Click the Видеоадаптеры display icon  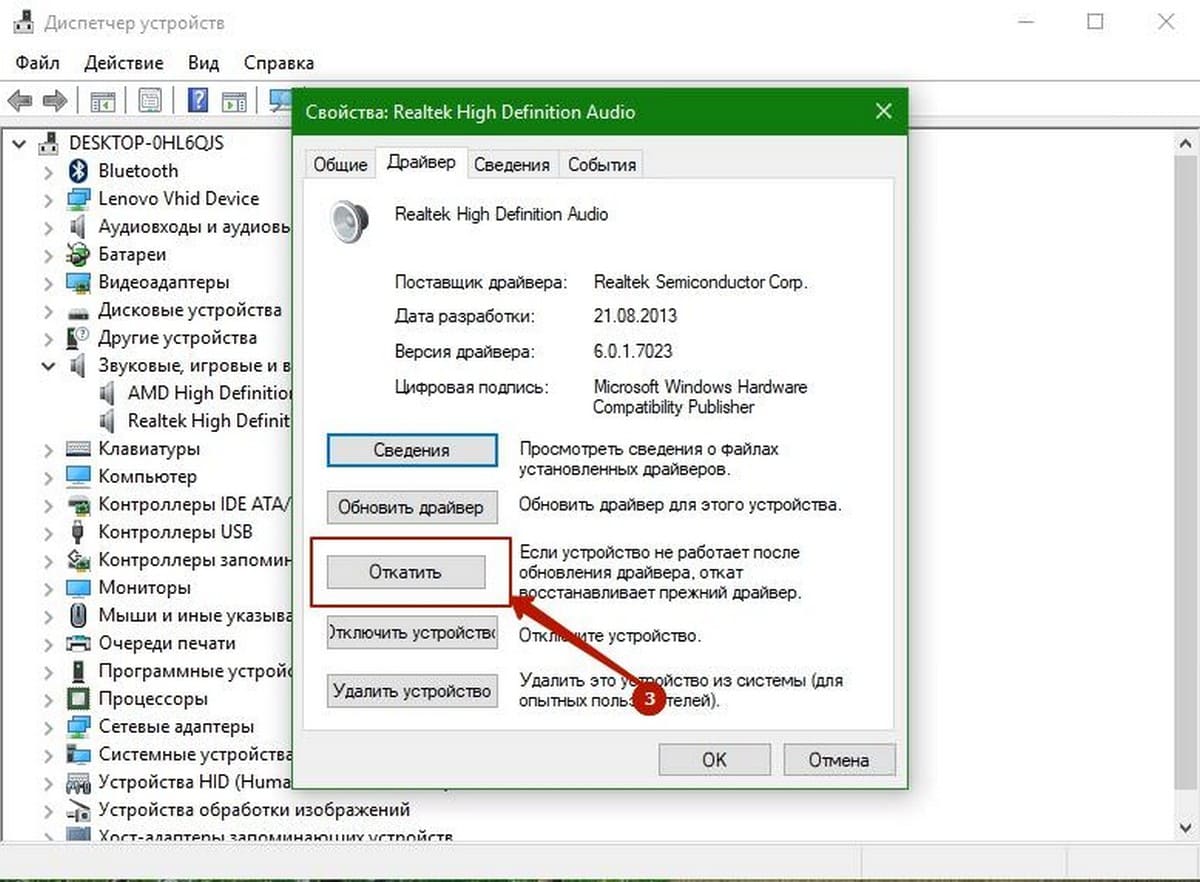(x=78, y=282)
